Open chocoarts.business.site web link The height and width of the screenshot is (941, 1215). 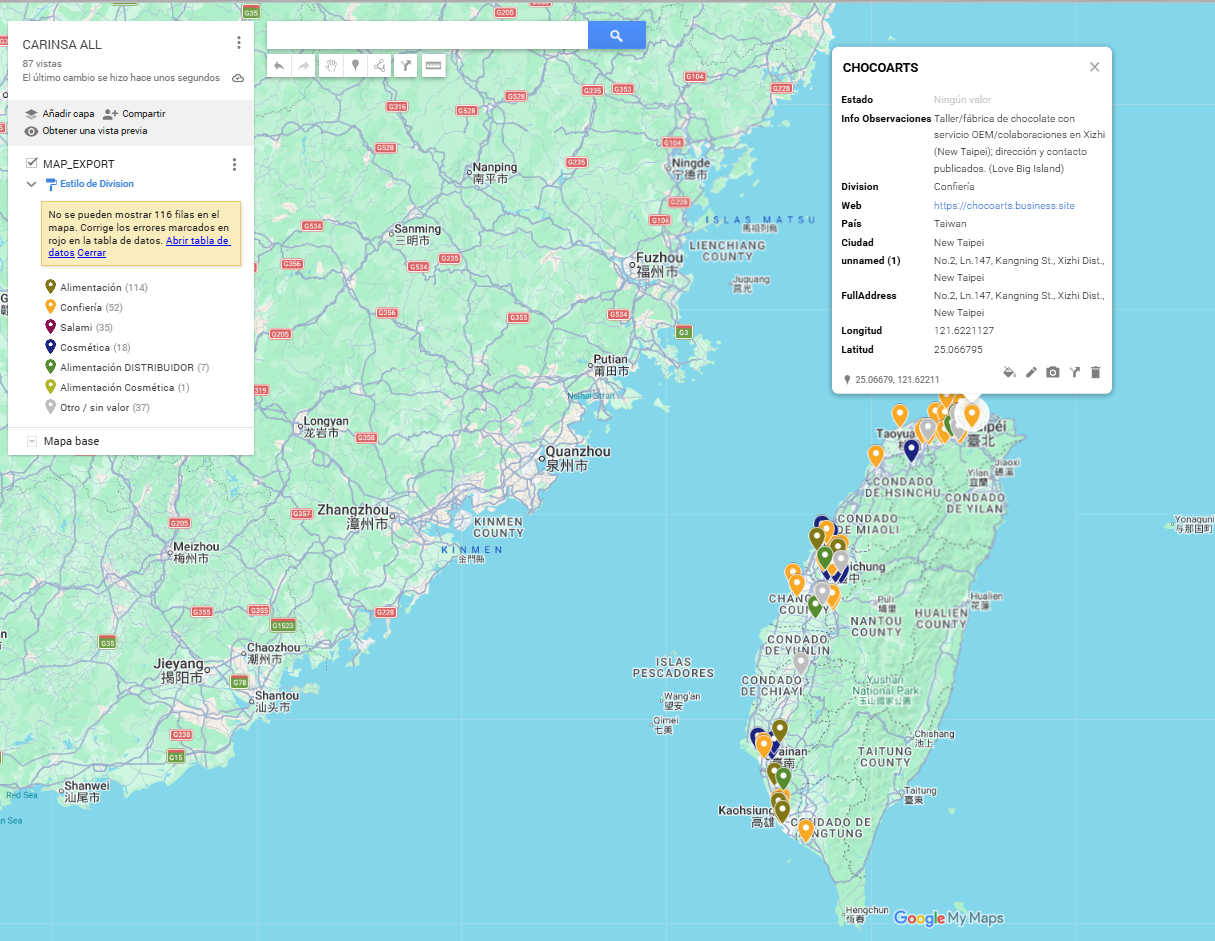click(x=1004, y=206)
